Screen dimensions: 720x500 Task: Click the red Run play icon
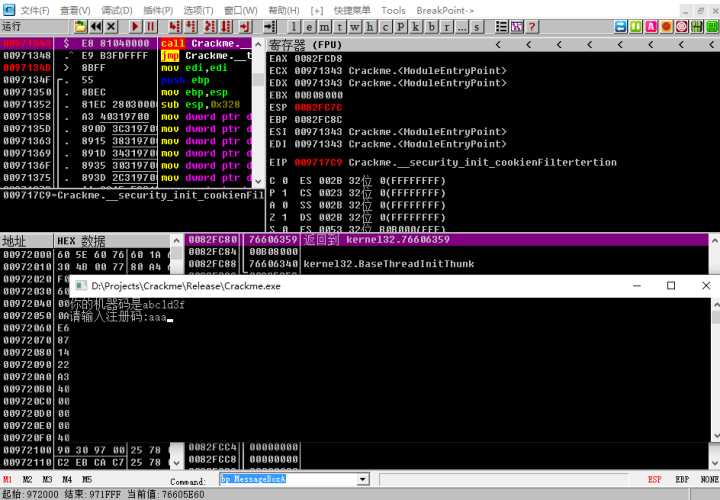point(135,27)
